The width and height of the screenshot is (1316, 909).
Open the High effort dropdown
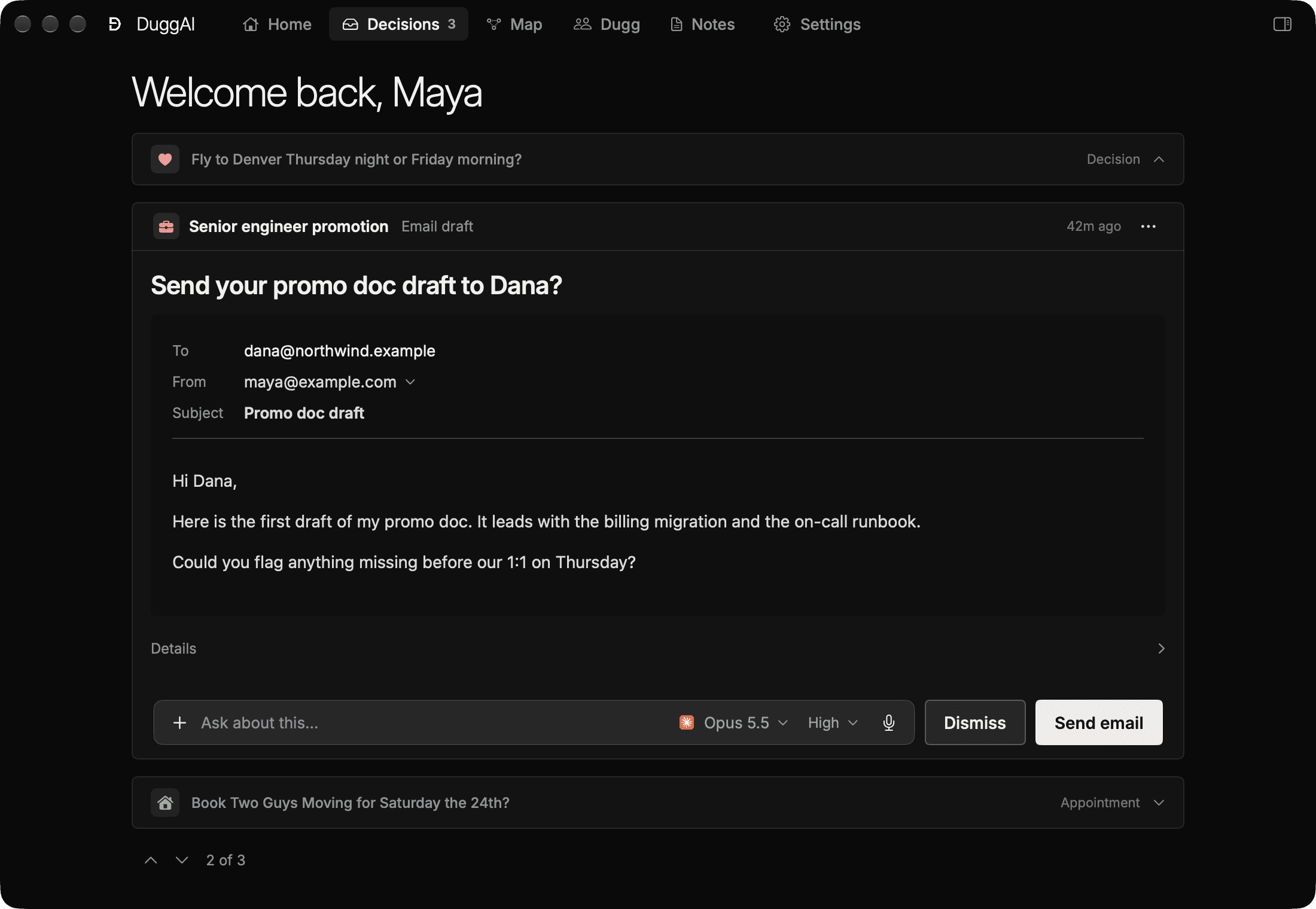[x=833, y=722]
